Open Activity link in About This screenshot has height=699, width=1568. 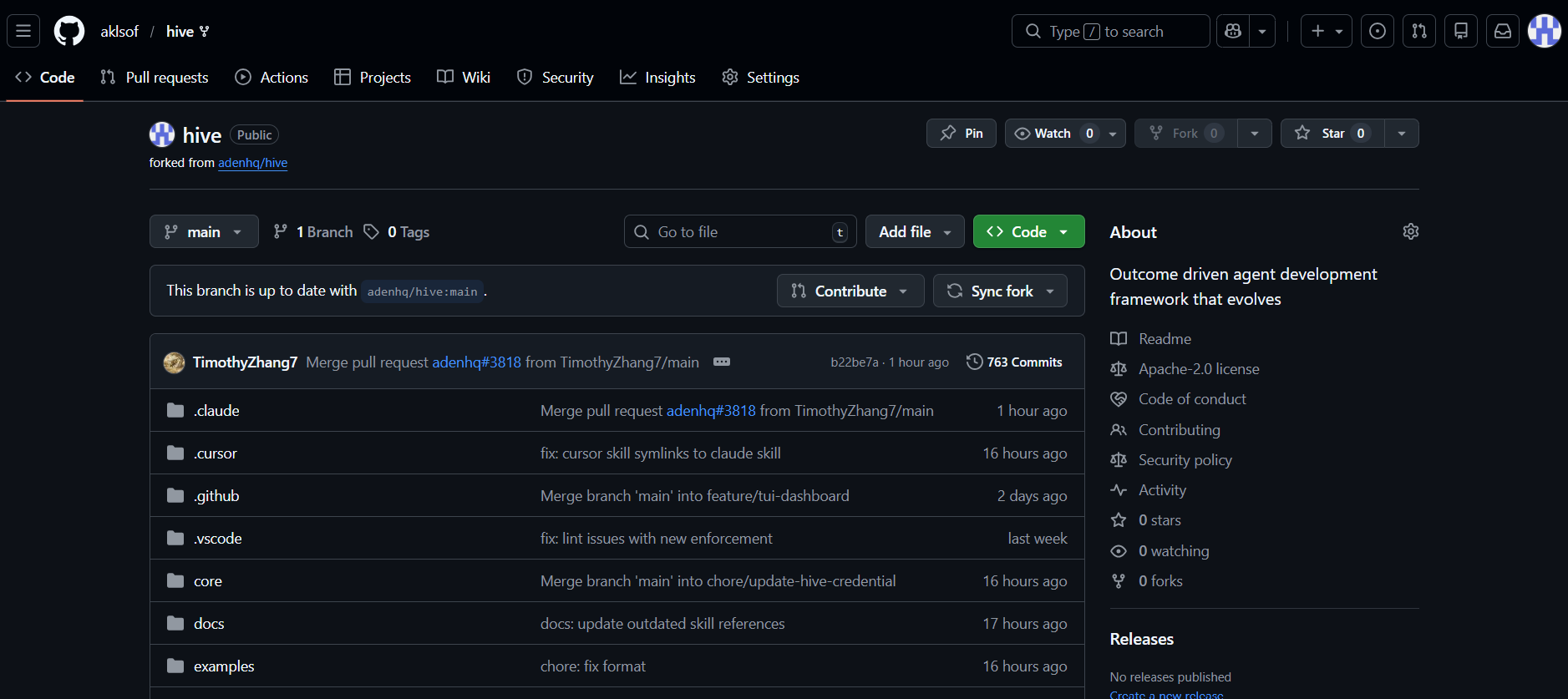(1149, 489)
